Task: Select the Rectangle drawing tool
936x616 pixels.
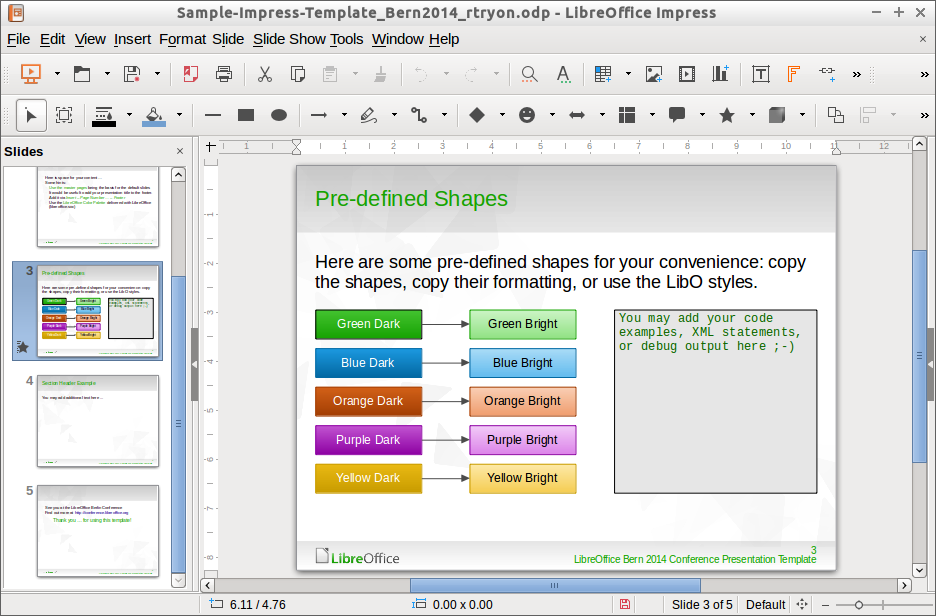Action: tap(246, 115)
